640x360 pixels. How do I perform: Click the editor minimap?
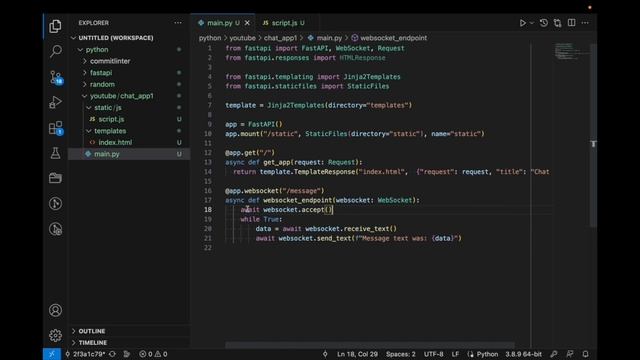571,51
